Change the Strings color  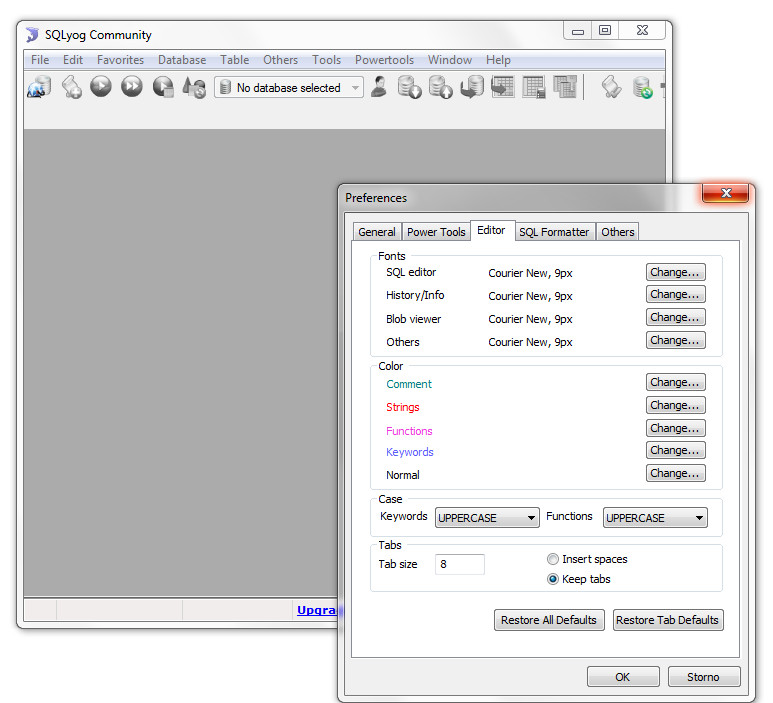675,405
